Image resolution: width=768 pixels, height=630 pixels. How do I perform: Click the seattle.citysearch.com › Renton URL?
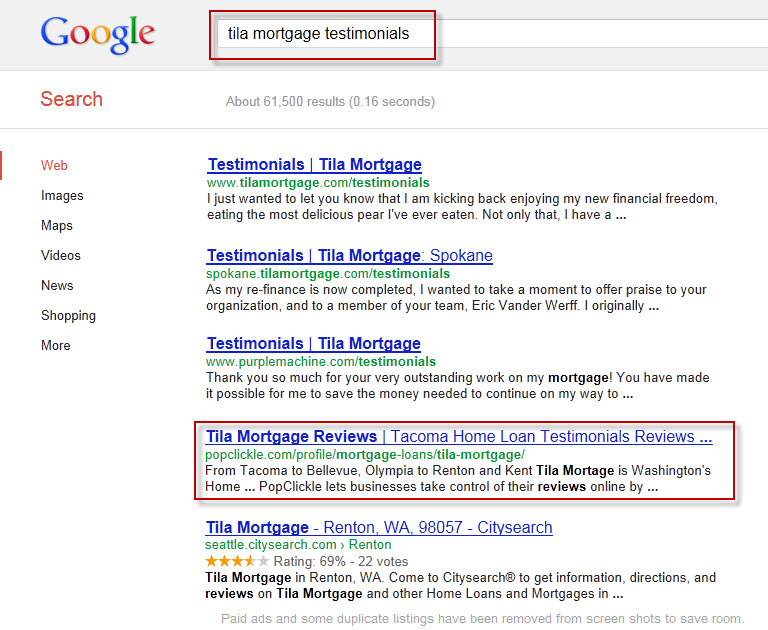tap(298, 545)
